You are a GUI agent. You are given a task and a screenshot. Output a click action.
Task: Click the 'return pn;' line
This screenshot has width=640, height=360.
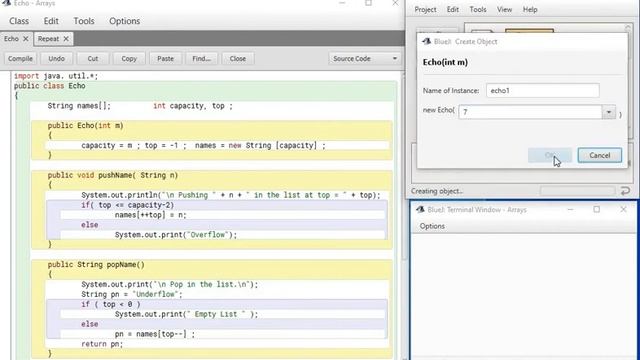click(x=102, y=344)
